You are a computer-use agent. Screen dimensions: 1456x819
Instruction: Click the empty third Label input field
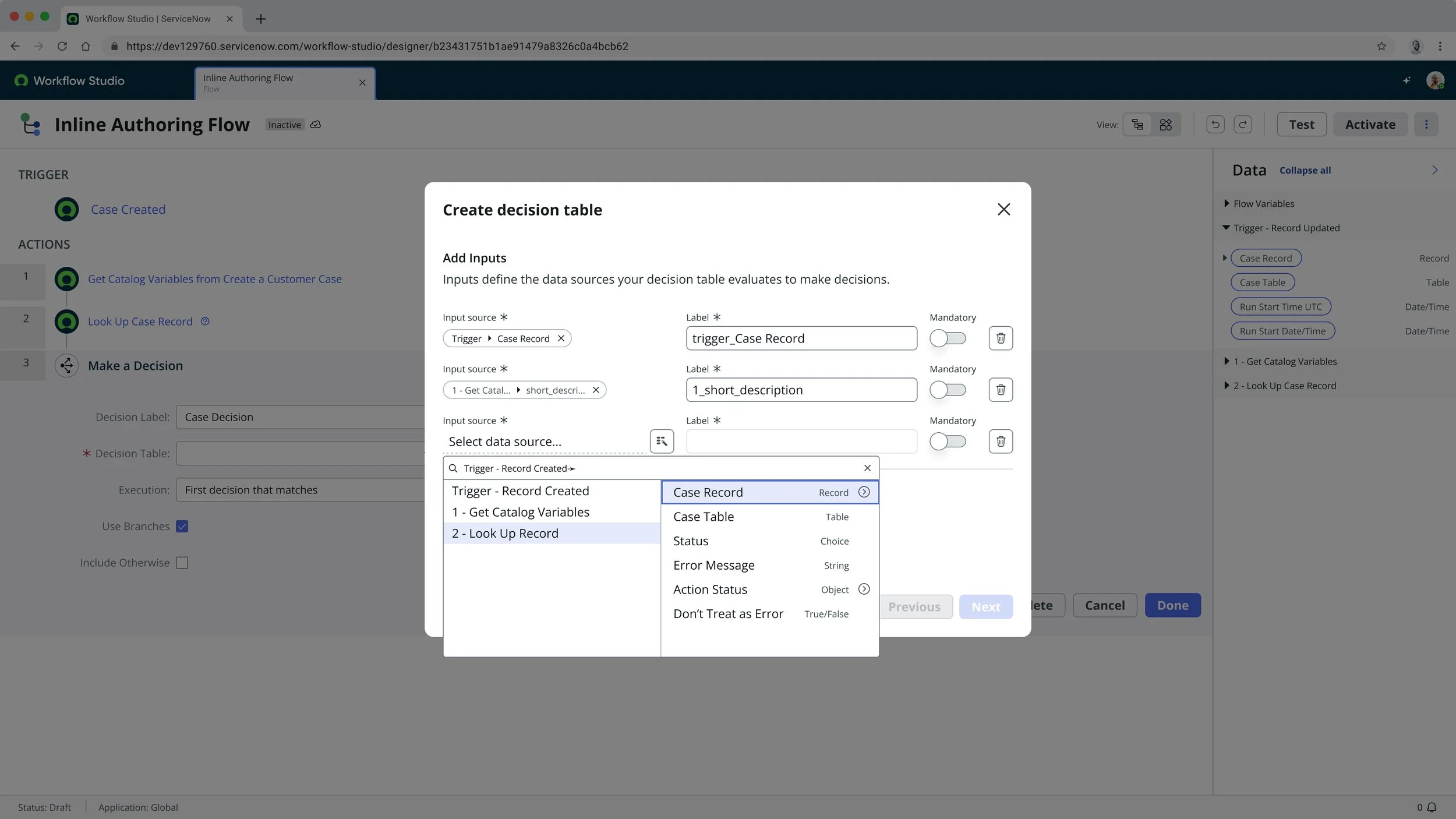tap(801, 442)
